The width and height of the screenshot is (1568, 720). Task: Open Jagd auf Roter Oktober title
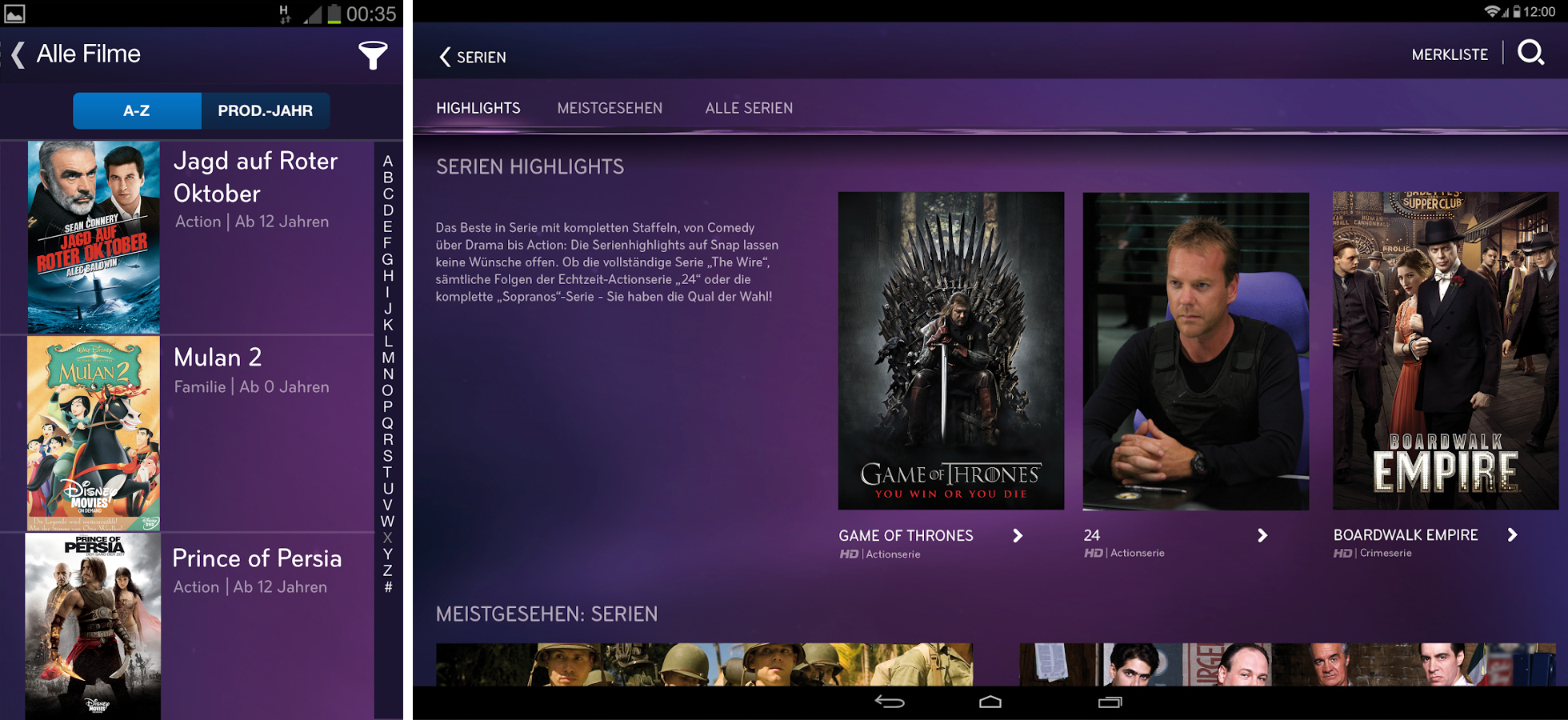tap(256, 177)
